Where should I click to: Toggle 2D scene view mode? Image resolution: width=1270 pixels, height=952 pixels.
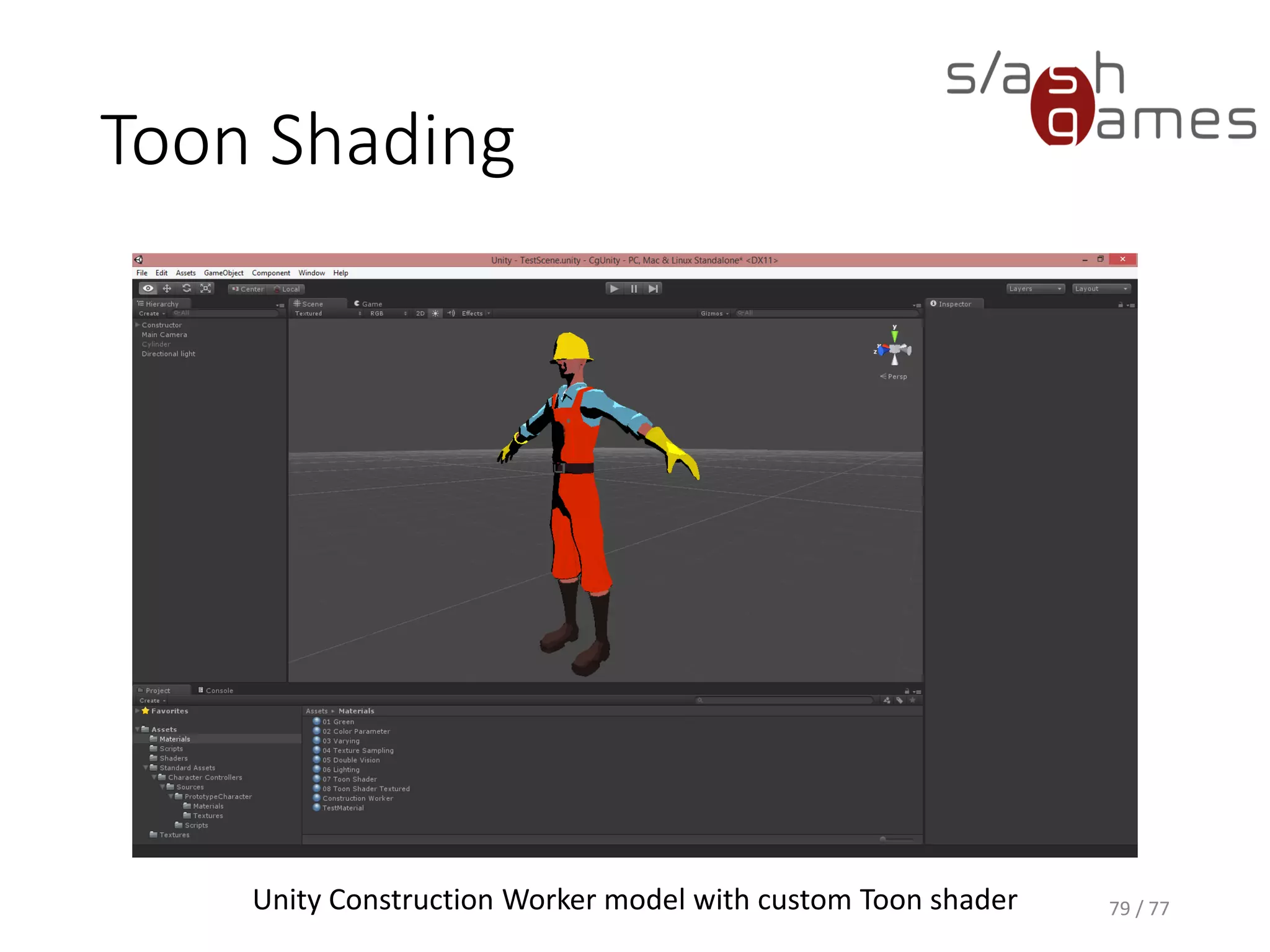click(420, 314)
